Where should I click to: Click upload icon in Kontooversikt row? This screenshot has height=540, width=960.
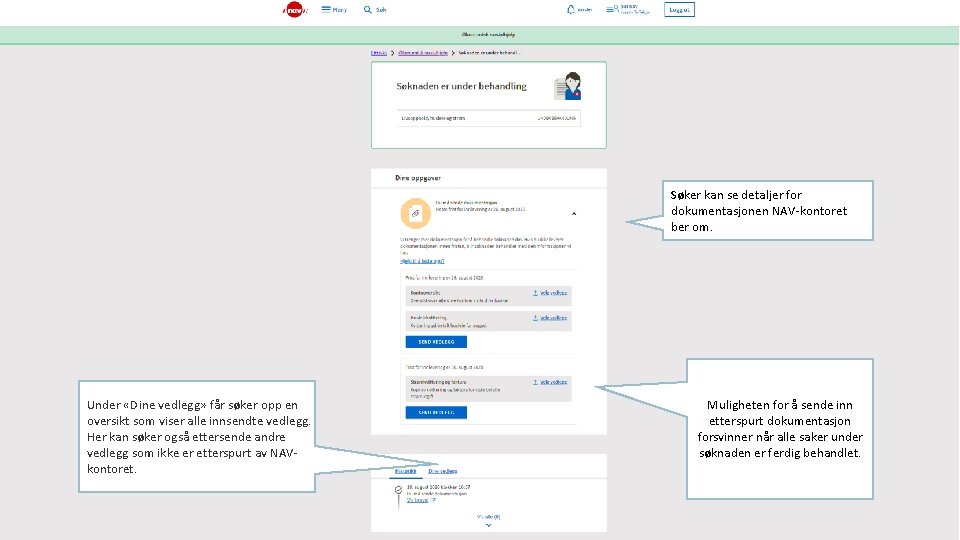pyautogui.click(x=535, y=293)
